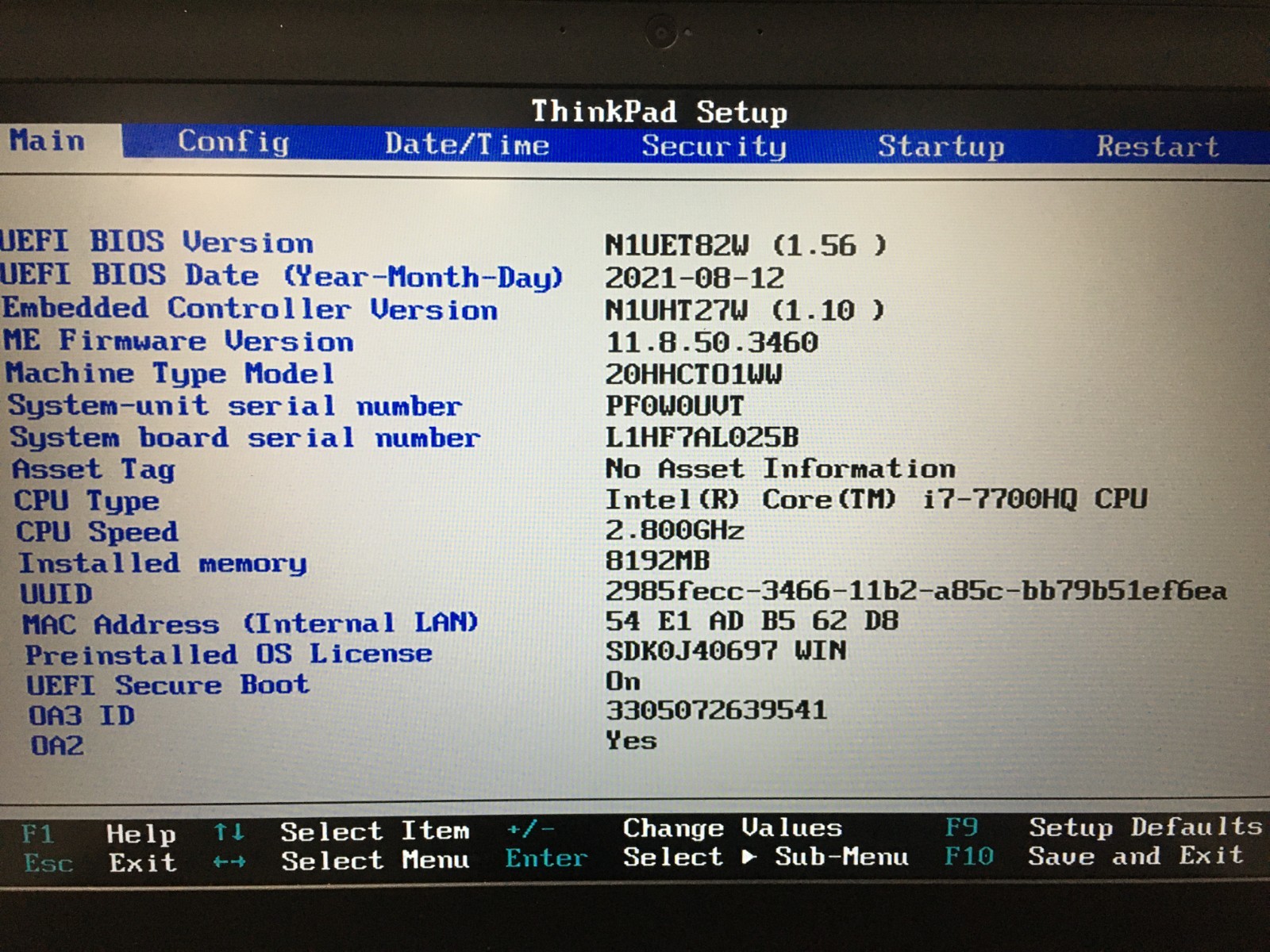Click the ME firmware value 11.8.50.3460
Image resolution: width=1270 pixels, height=952 pixels.
[x=712, y=343]
